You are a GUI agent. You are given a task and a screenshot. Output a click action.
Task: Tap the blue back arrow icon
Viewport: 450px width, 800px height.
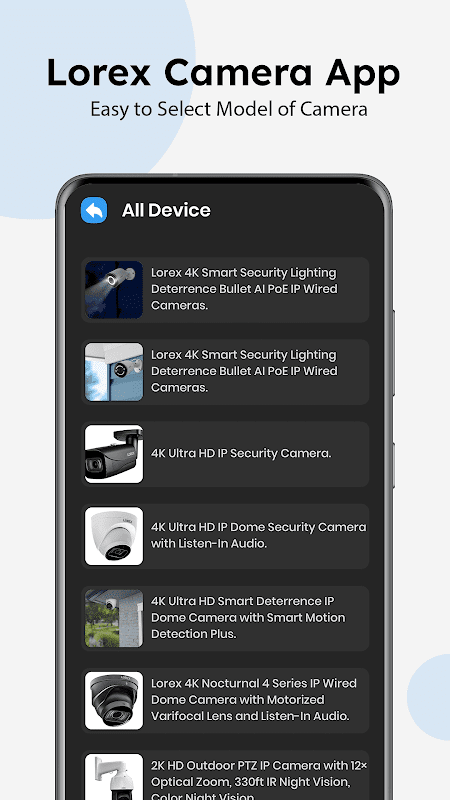(94, 210)
